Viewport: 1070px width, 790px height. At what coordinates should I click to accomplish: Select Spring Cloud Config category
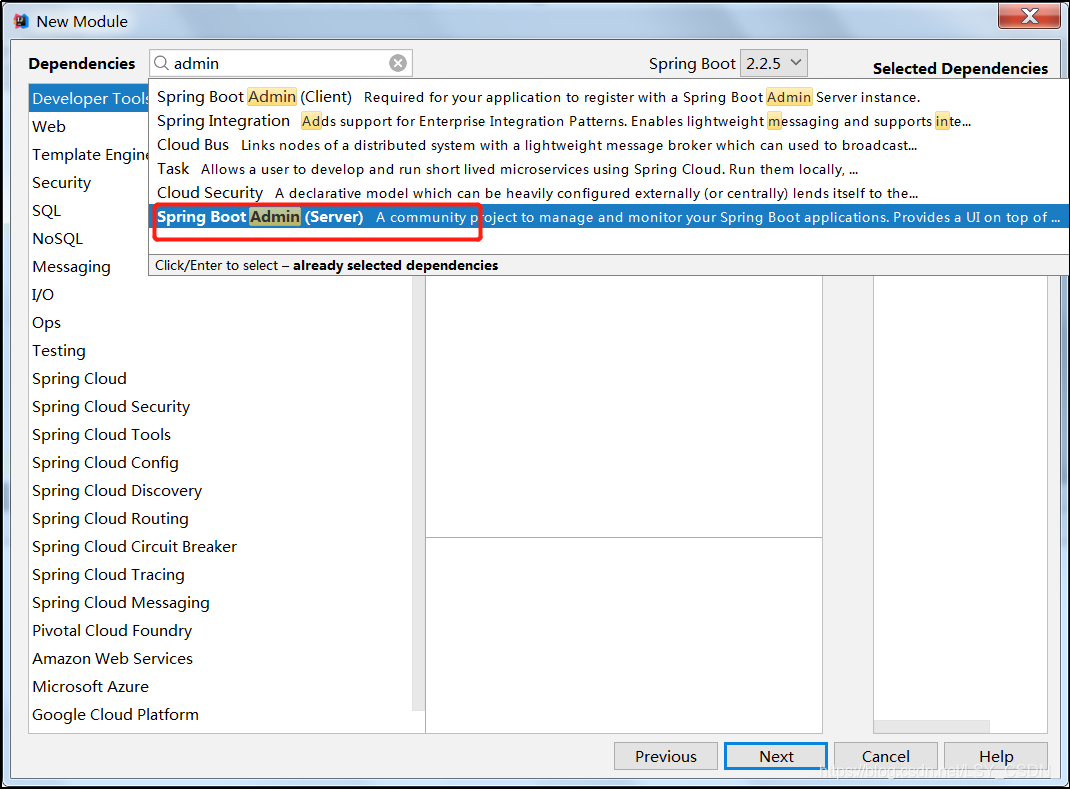(x=220, y=462)
